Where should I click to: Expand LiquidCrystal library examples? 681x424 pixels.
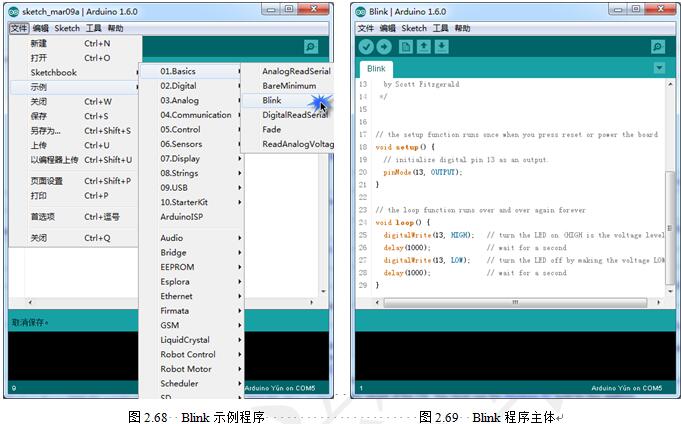[x=191, y=340]
